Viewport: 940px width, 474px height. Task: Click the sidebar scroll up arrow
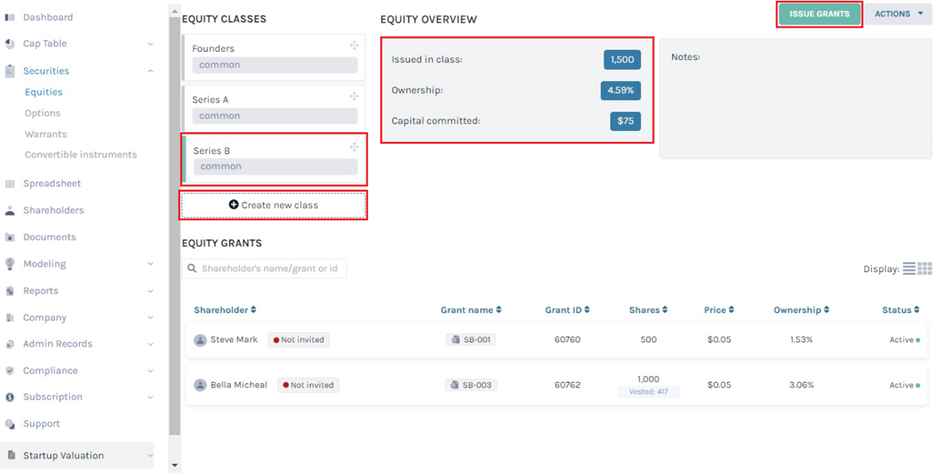(x=174, y=11)
